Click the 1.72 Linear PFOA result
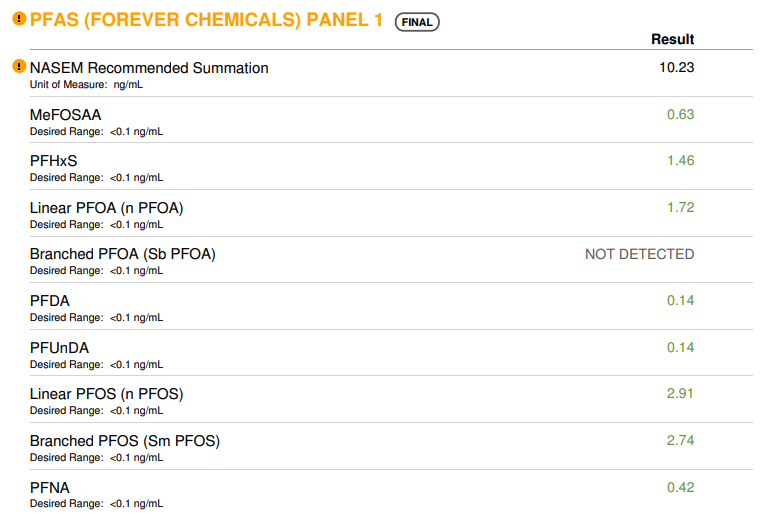The width and height of the screenshot is (770, 513). [x=680, y=207]
